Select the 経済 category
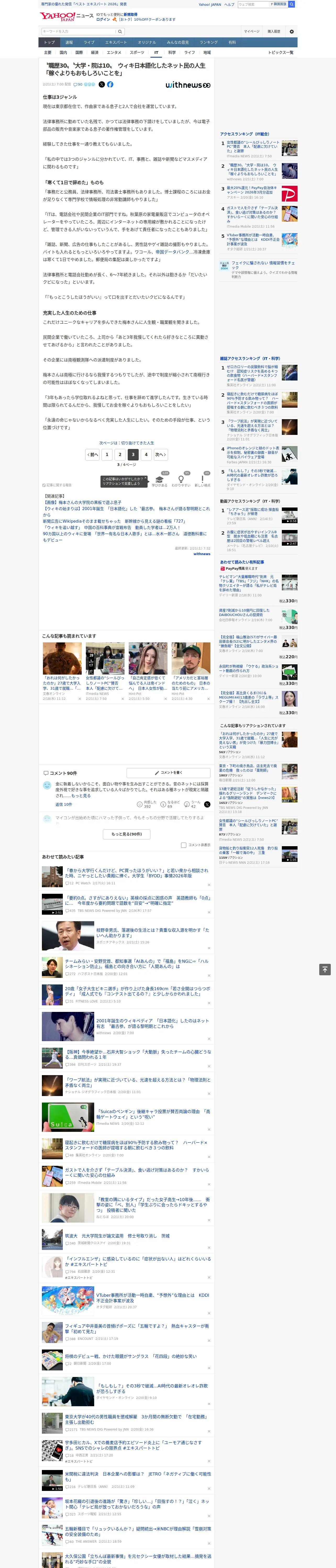Viewport: 336px width, 1568px height. 94,52
